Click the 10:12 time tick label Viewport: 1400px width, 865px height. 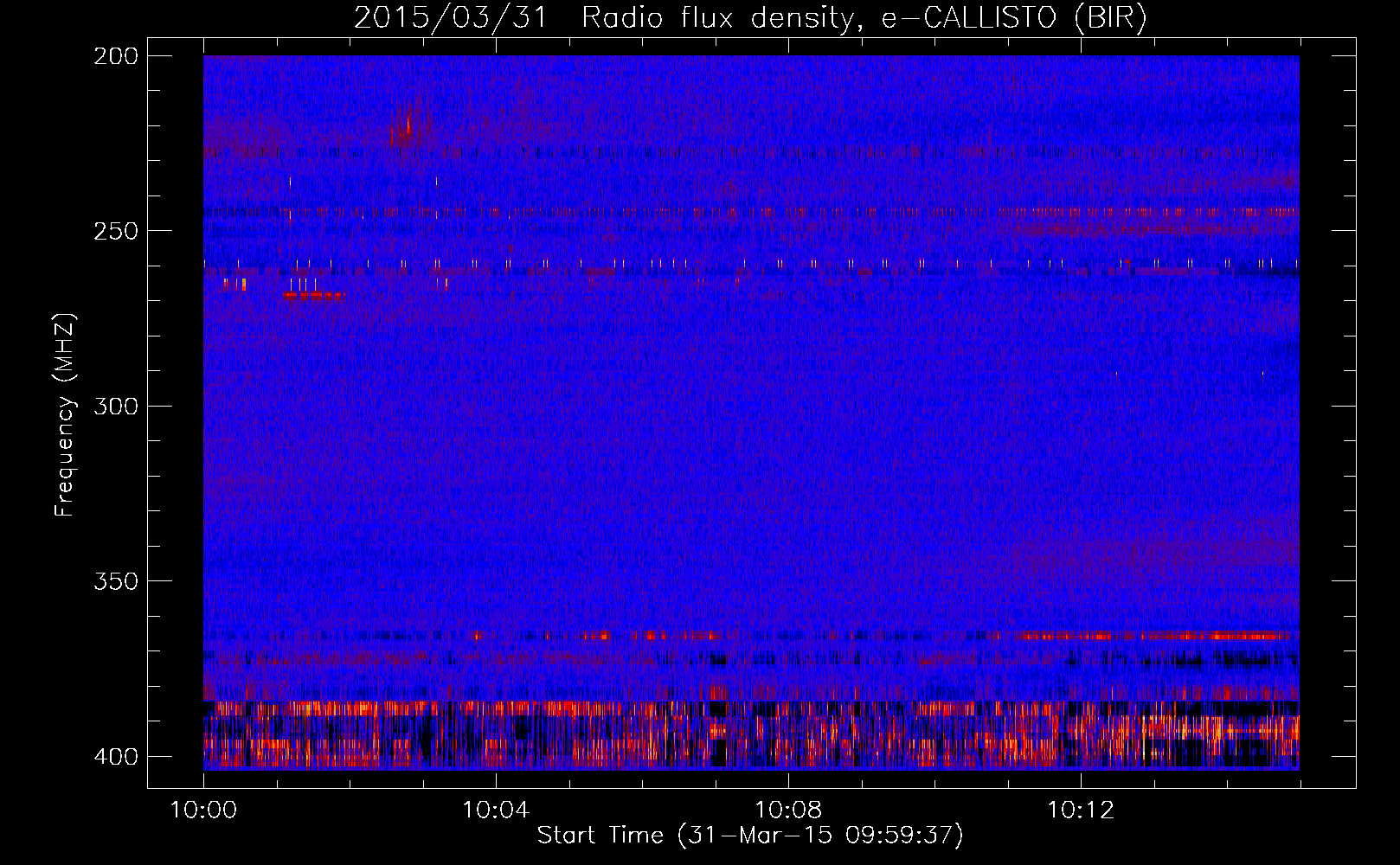(1081, 810)
